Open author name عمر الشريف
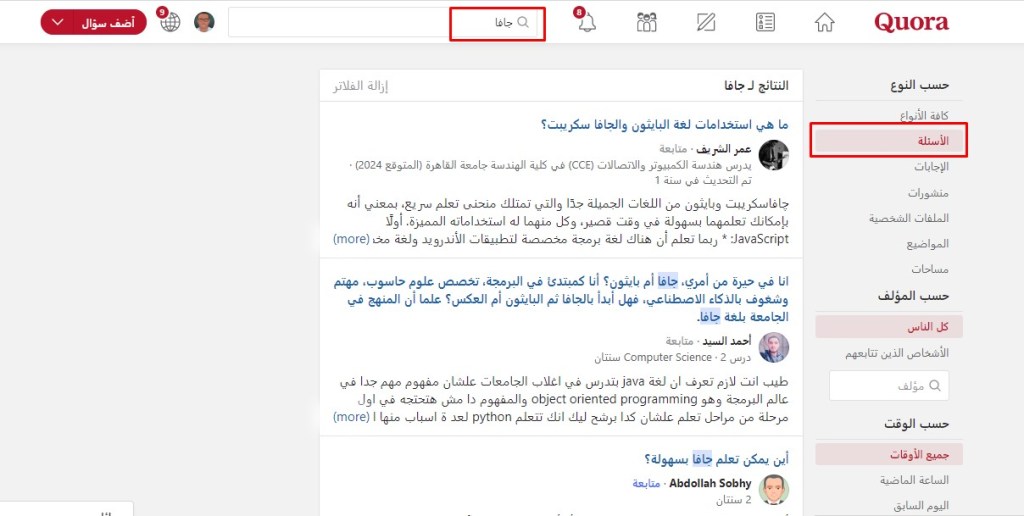This screenshot has width=1024, height=516. click(x=724, y=148)
